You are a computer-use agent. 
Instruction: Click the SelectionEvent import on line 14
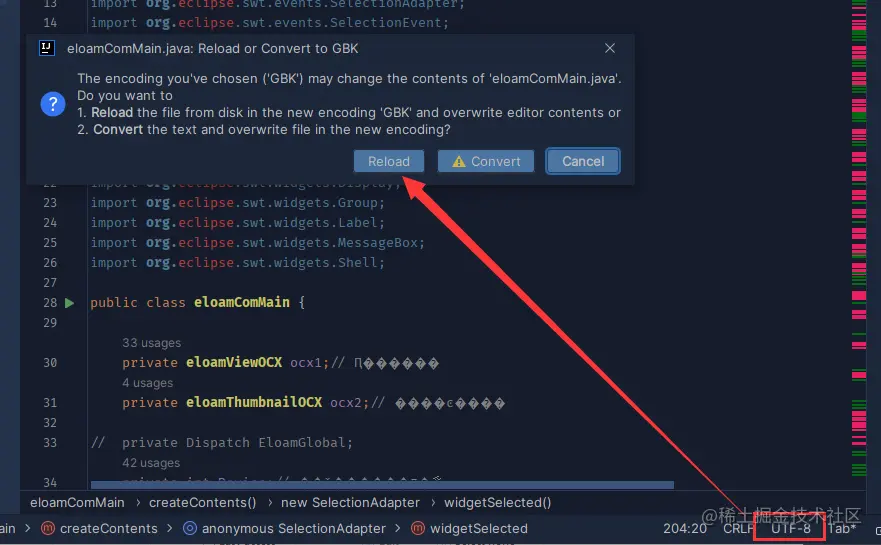pos(270,23)
